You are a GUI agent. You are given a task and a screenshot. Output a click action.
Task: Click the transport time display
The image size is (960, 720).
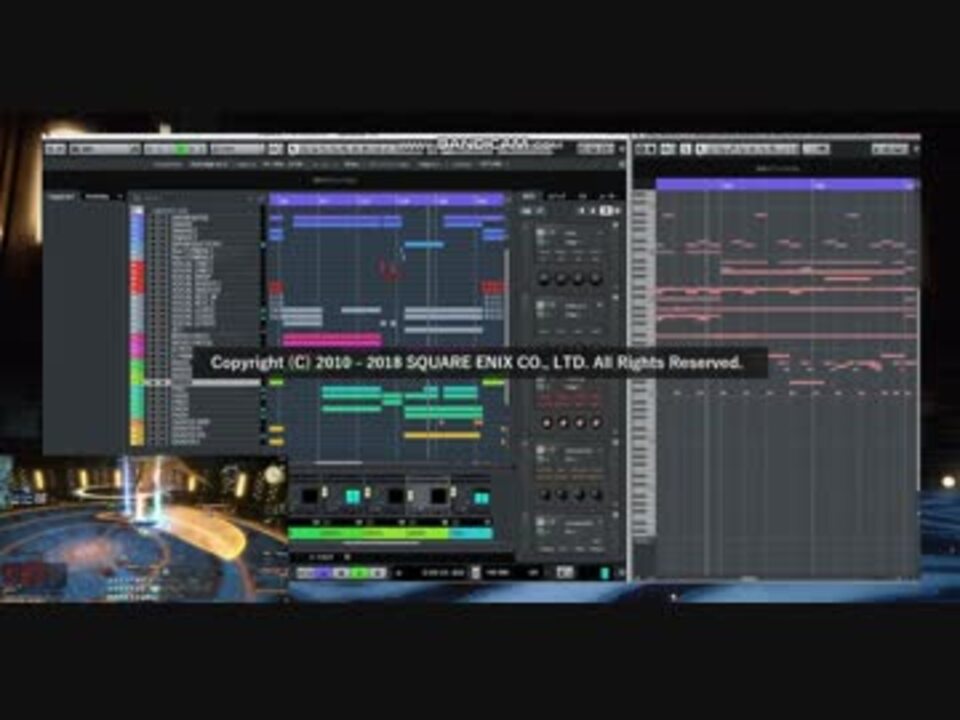coord(443,572)
